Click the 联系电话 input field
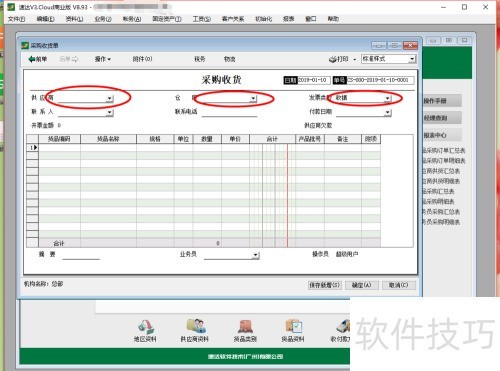This screenshot has height=371, width=500. point(229,112)
